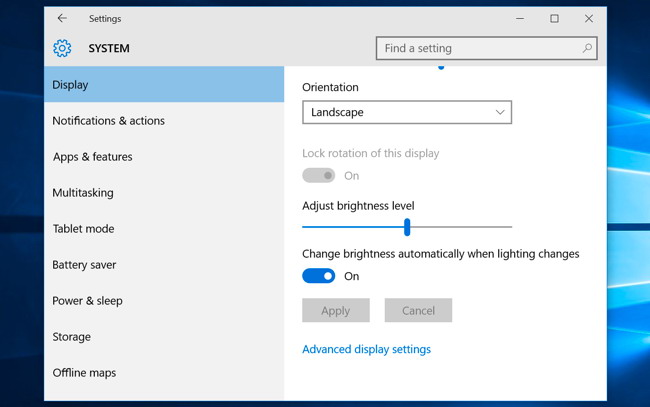This screenshot has height=407, width=650.
Task: Open the Multitasking section
Action: (83, 193)
